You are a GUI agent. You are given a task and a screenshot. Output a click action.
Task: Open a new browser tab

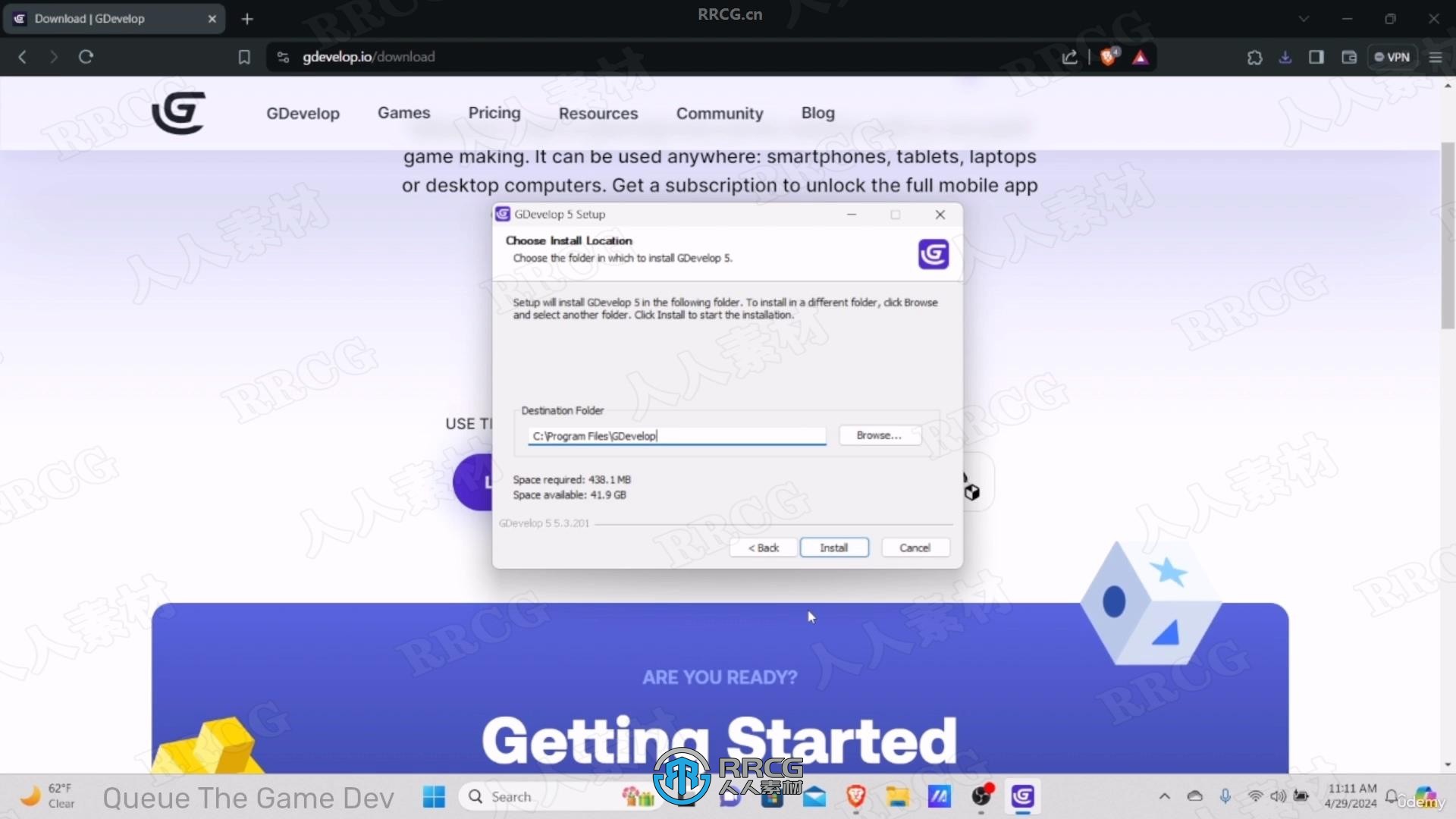247,19
